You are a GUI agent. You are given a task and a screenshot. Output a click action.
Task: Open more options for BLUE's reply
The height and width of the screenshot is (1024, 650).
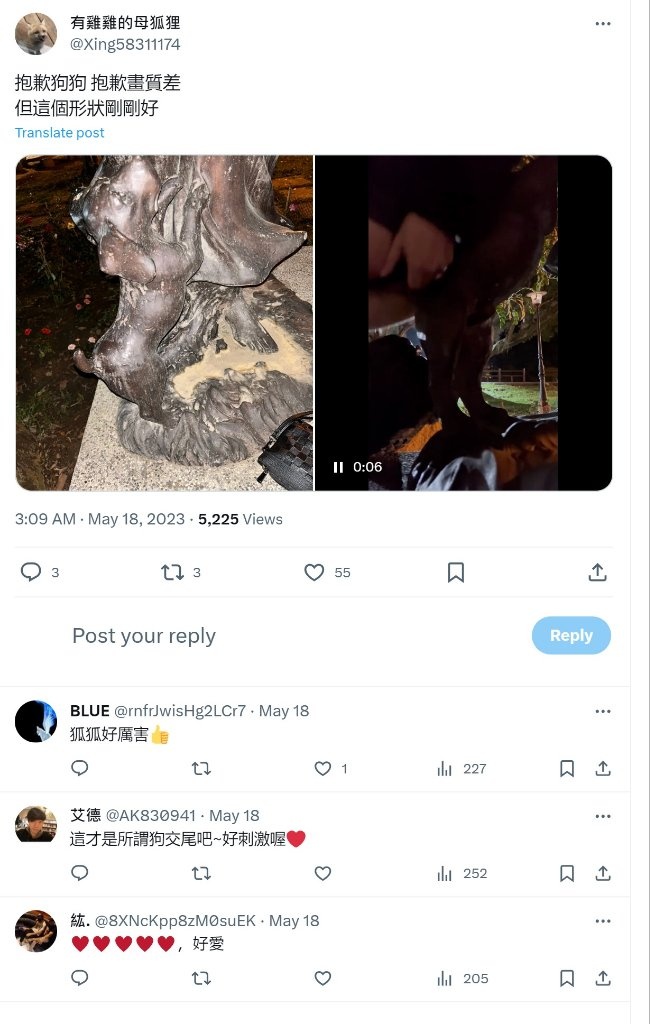[x=602, y=711]
